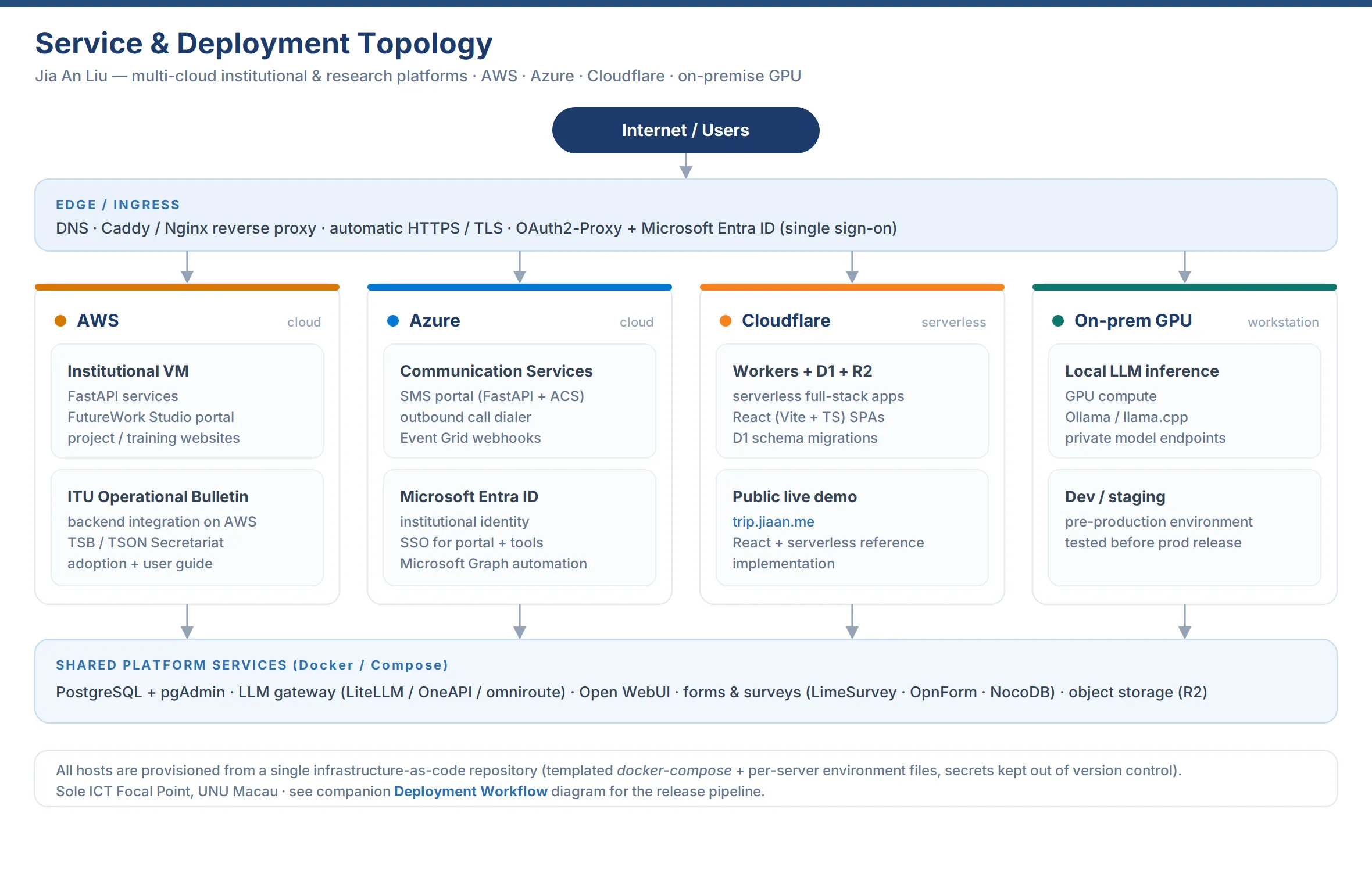Click the 'cloud' tag beside Azure
Image resolution: width=1372 pixels, height=895 pixels.
637,323
